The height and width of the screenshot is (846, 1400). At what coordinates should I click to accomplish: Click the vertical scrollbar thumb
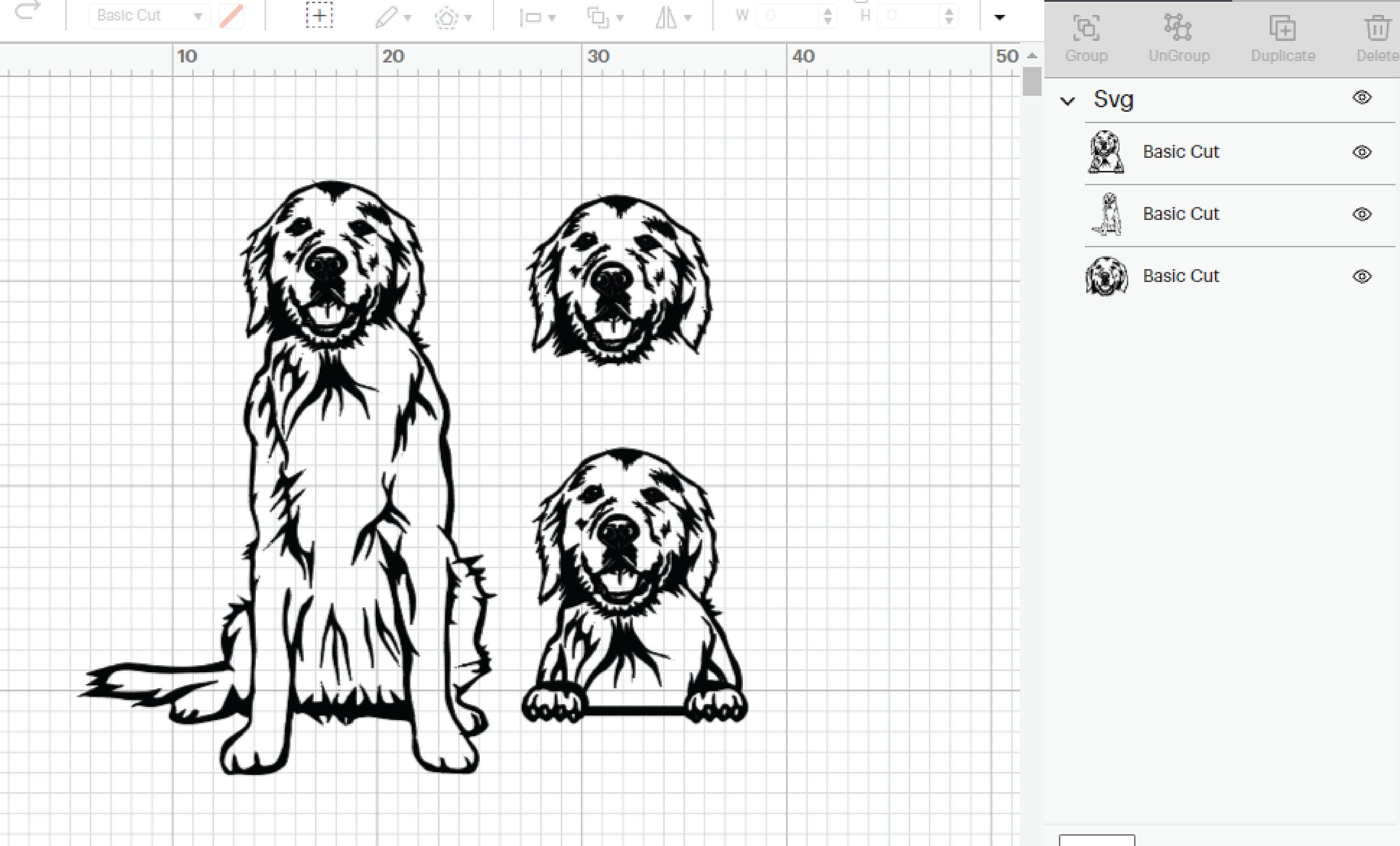1032,81
